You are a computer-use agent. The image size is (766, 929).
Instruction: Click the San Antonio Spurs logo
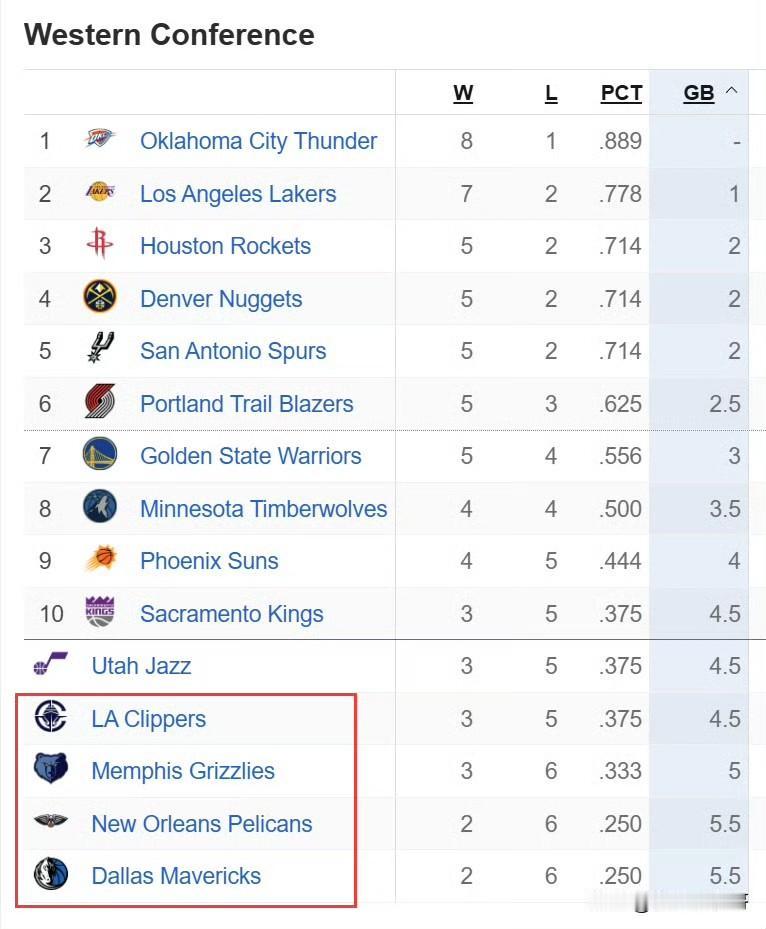[100, 348]
